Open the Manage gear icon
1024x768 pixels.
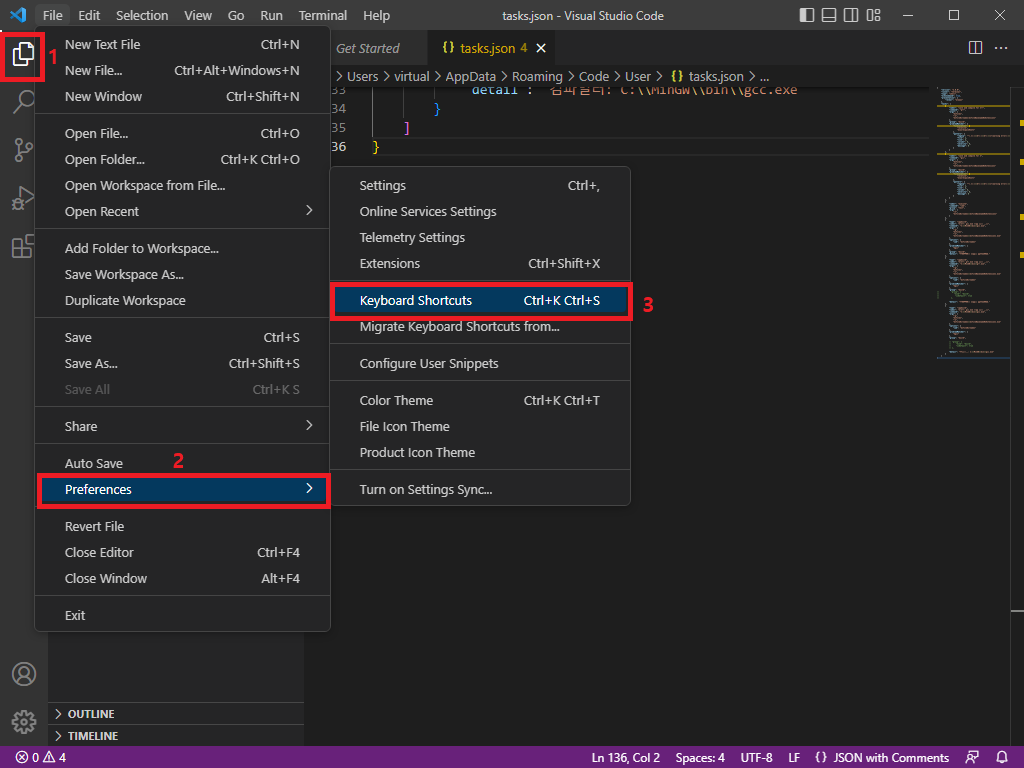pos(24,722)
